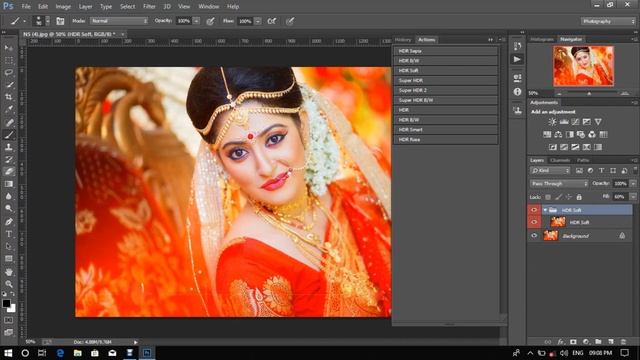Open brush Flow slider arrow

258,21
